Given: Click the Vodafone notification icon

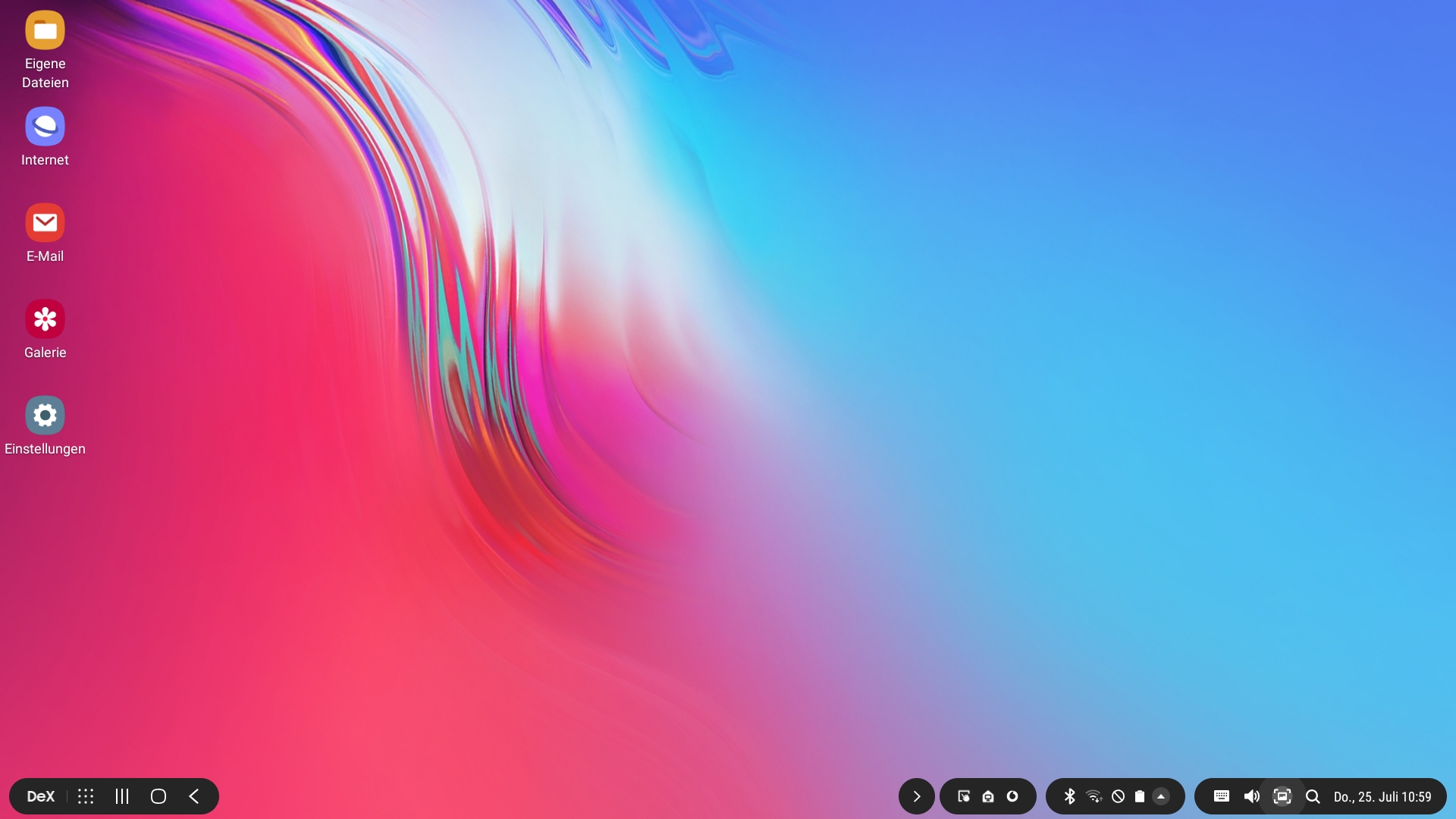Looking at the screenshot, I should [1012, 796].
